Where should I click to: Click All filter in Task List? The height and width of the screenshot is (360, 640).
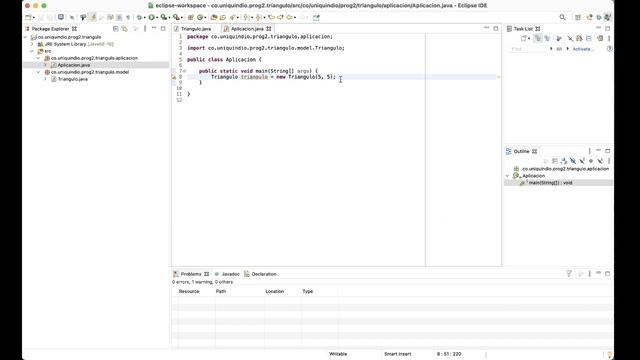[559, 49]
